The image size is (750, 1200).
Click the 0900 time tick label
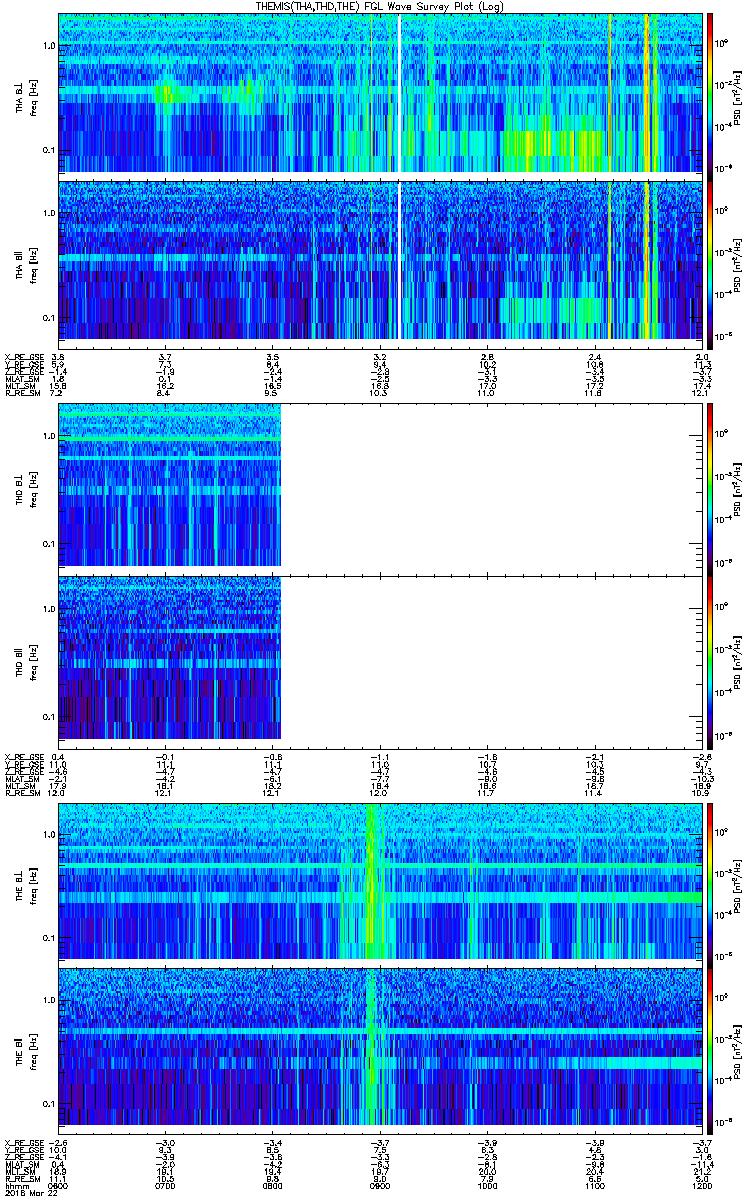tap(380, 1185)
